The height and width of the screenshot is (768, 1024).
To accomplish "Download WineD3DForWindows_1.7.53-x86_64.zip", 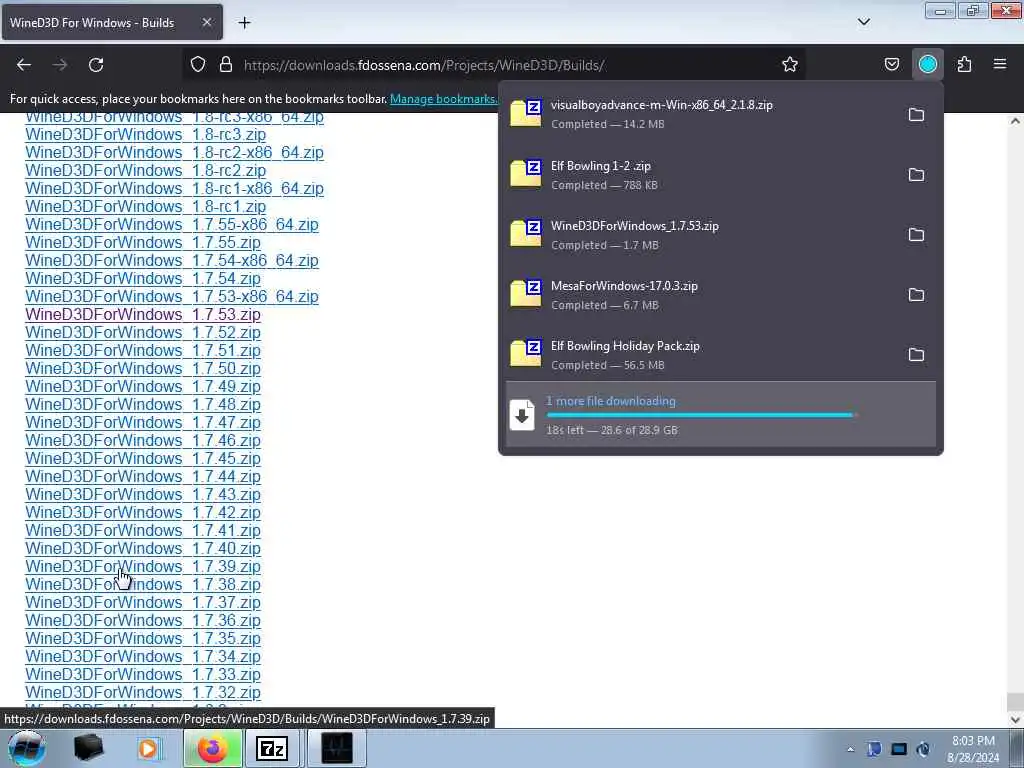I will tap(172, 296).
